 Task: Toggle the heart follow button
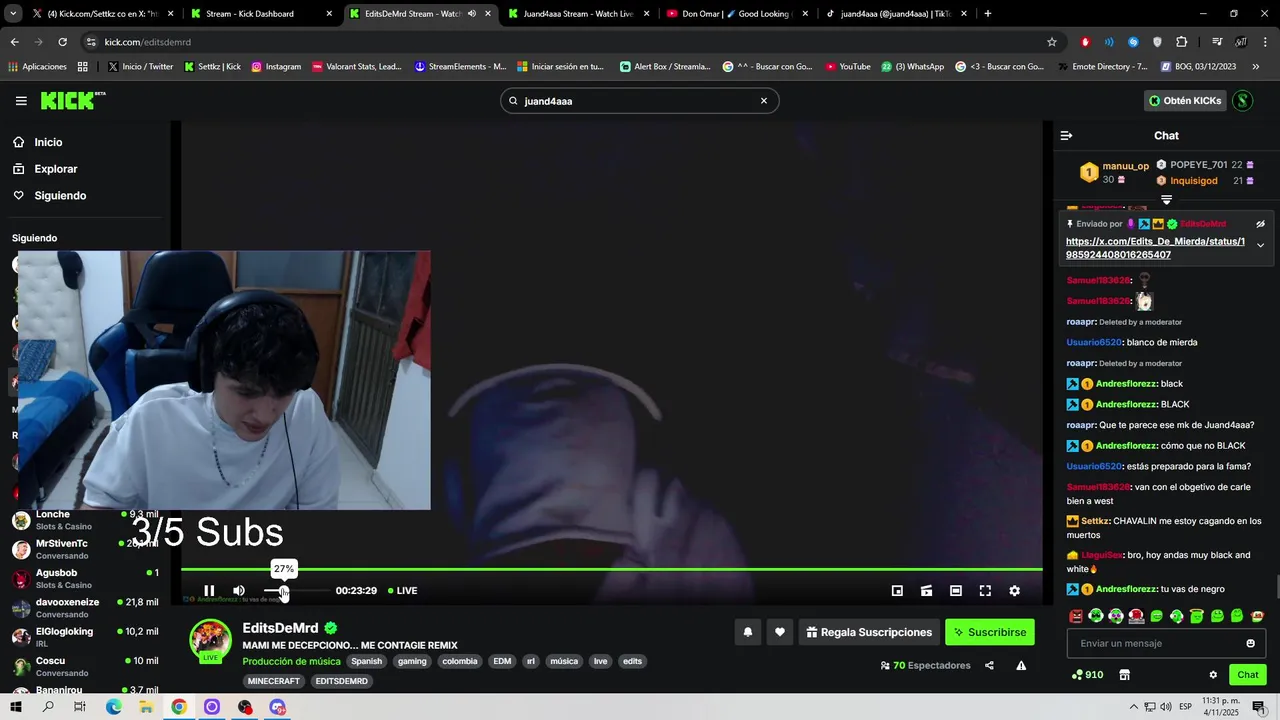coord(780,632)
